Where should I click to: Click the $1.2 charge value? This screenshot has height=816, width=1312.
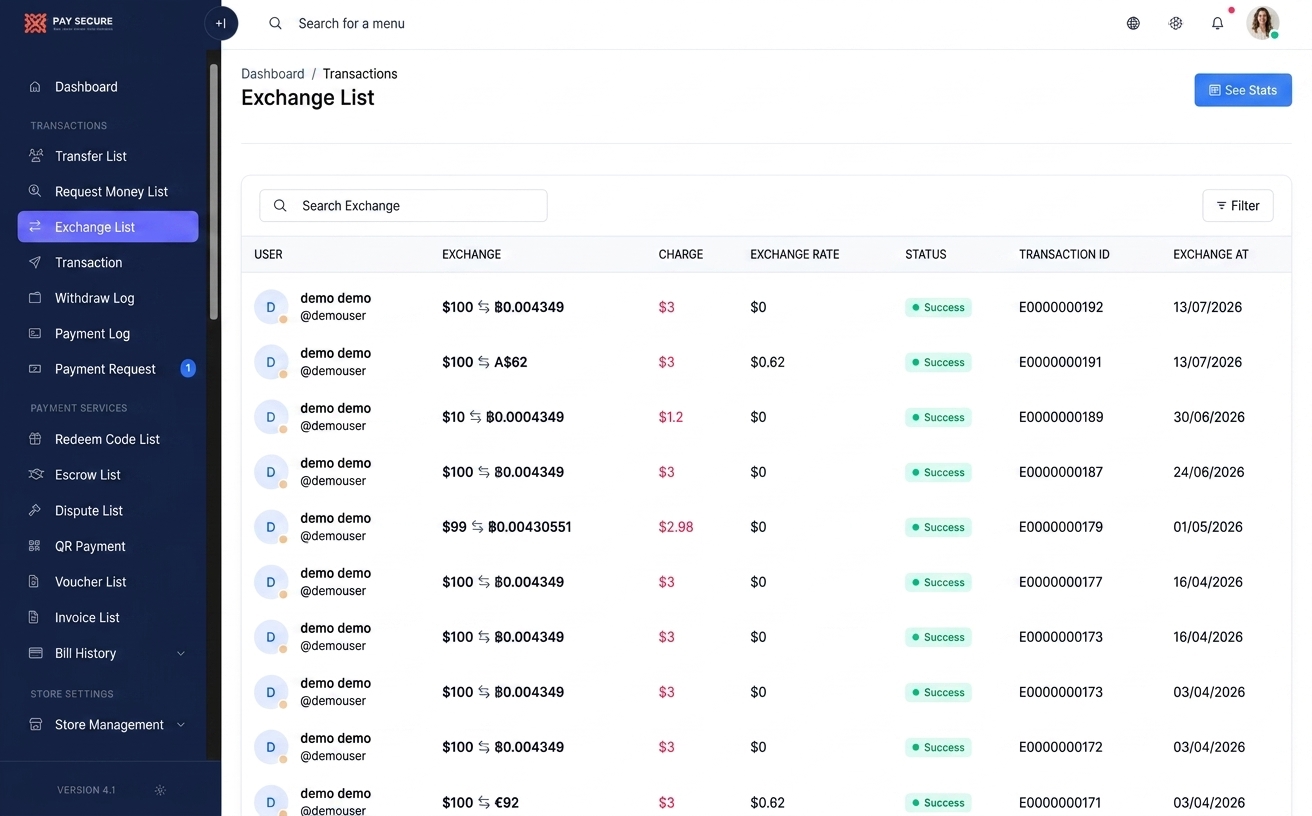(671, 417)
